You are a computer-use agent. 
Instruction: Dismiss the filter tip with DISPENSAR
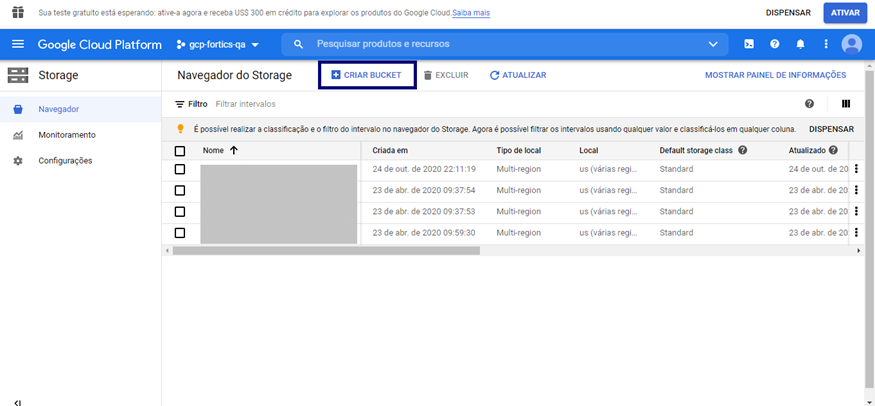click(831, 129)
